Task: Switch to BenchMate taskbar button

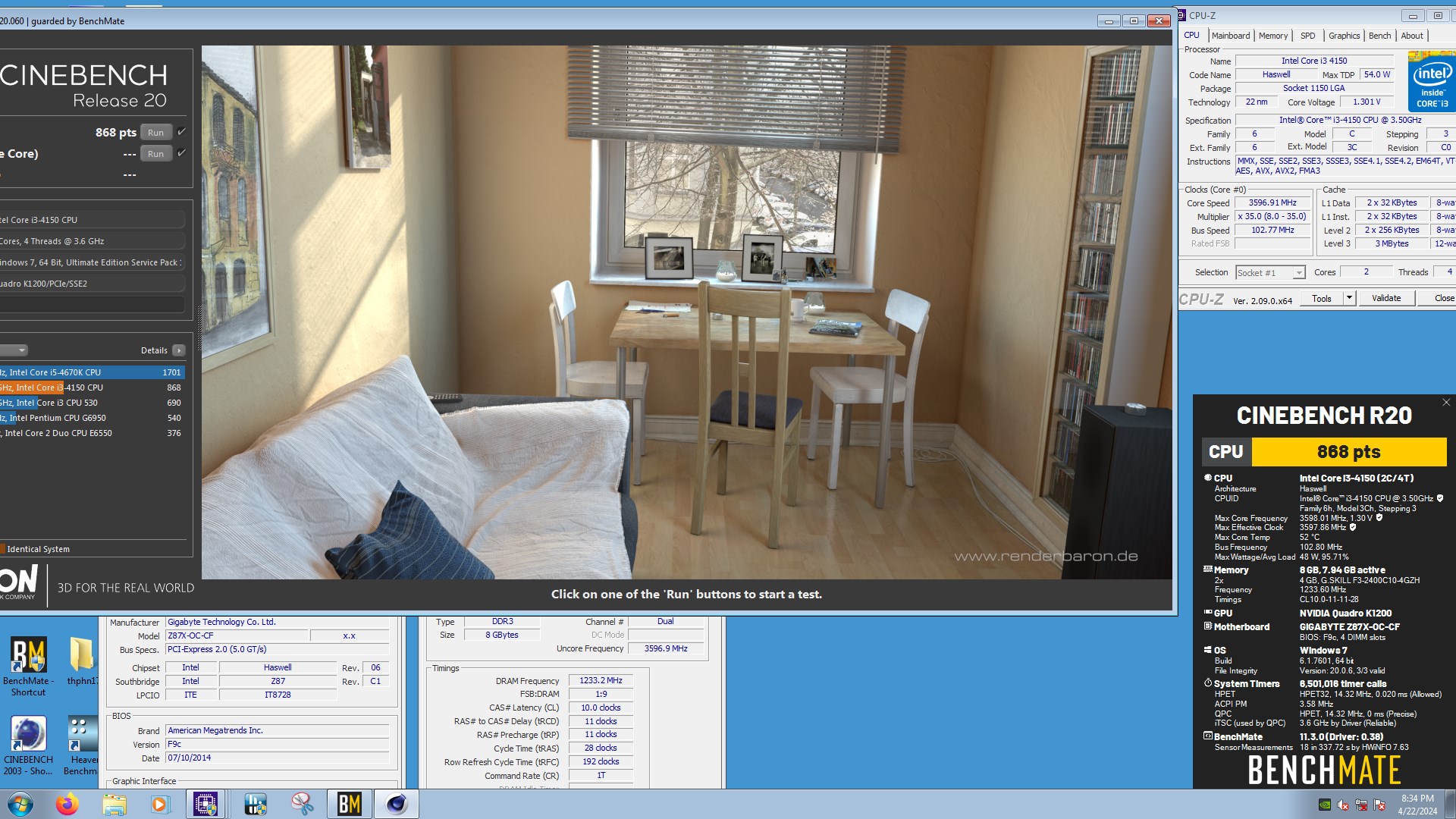Action: tap(349, 804)
